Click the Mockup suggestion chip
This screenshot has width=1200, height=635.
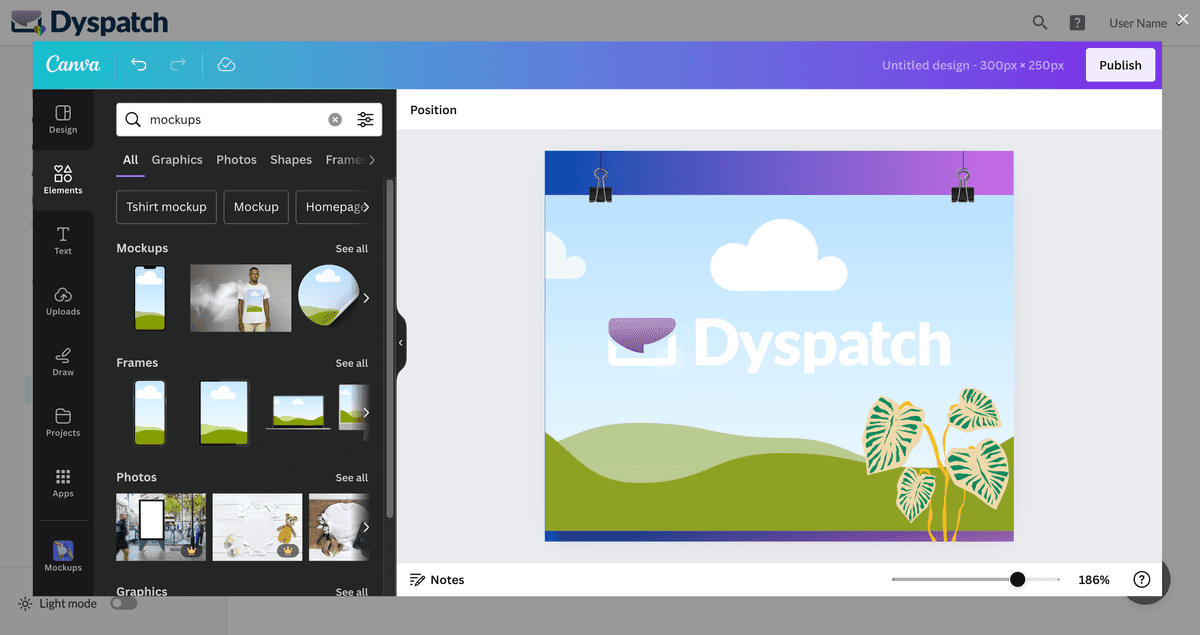click(x=256, y=207)
